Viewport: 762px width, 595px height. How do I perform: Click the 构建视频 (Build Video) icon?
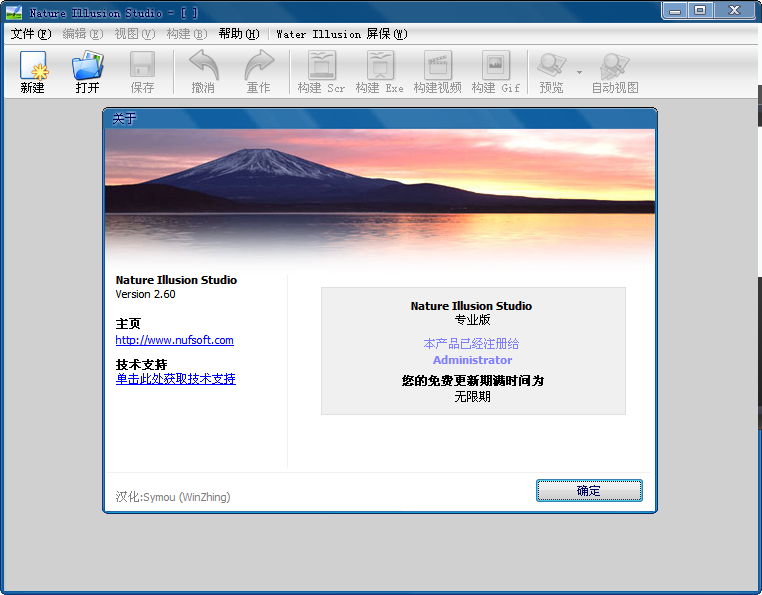(x=438, y=65)
